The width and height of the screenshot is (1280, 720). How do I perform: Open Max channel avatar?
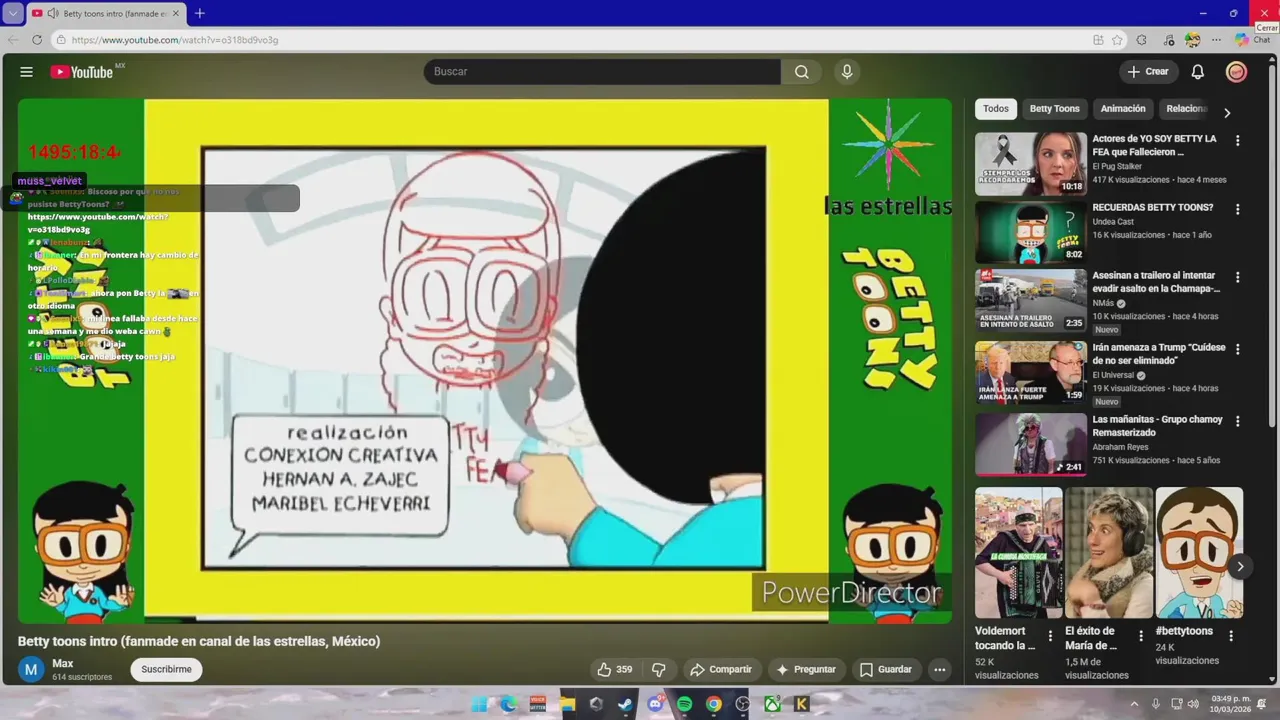(x=31, y=670)
